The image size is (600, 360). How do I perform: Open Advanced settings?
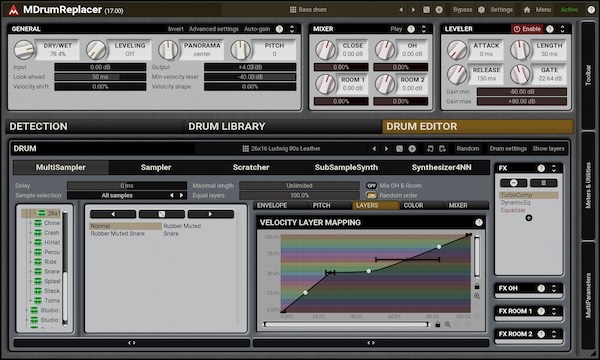tap(214, 29)
